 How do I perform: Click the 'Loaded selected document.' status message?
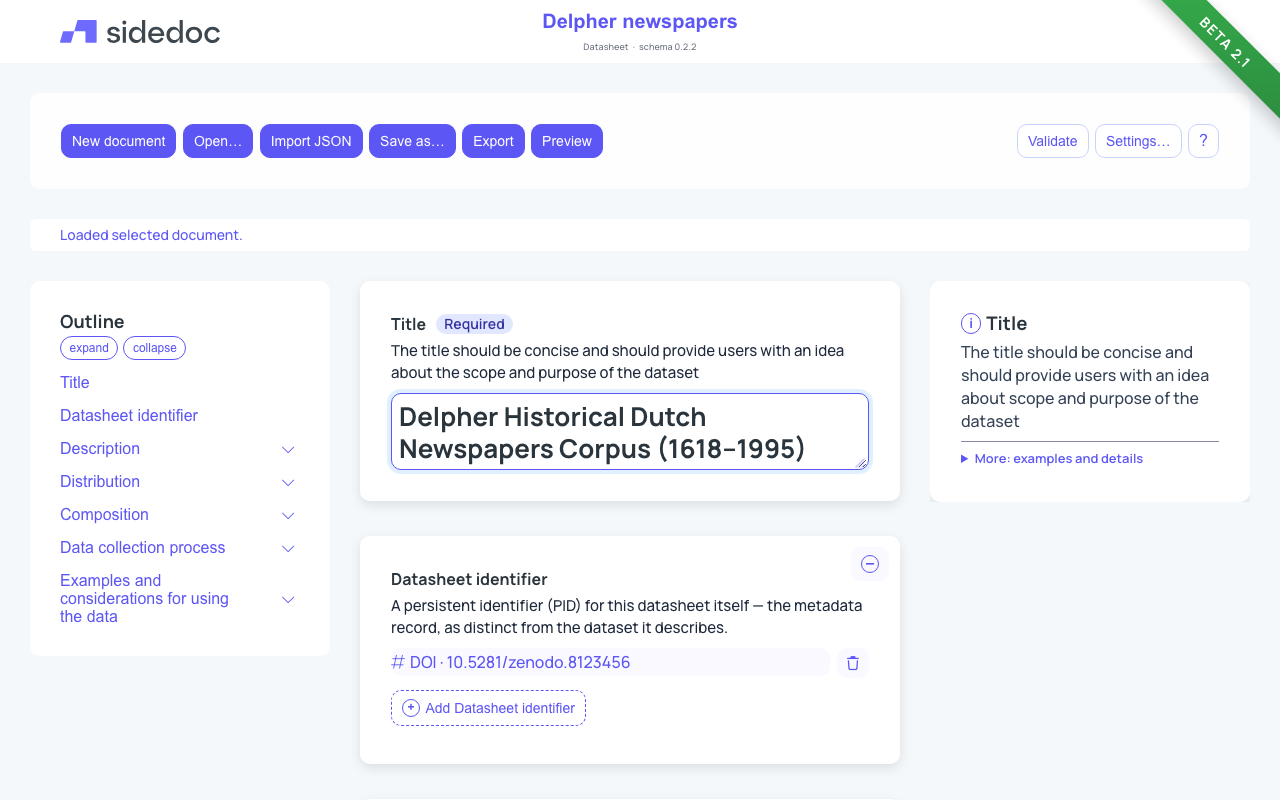pyautogui.click(x=151, y=235)
